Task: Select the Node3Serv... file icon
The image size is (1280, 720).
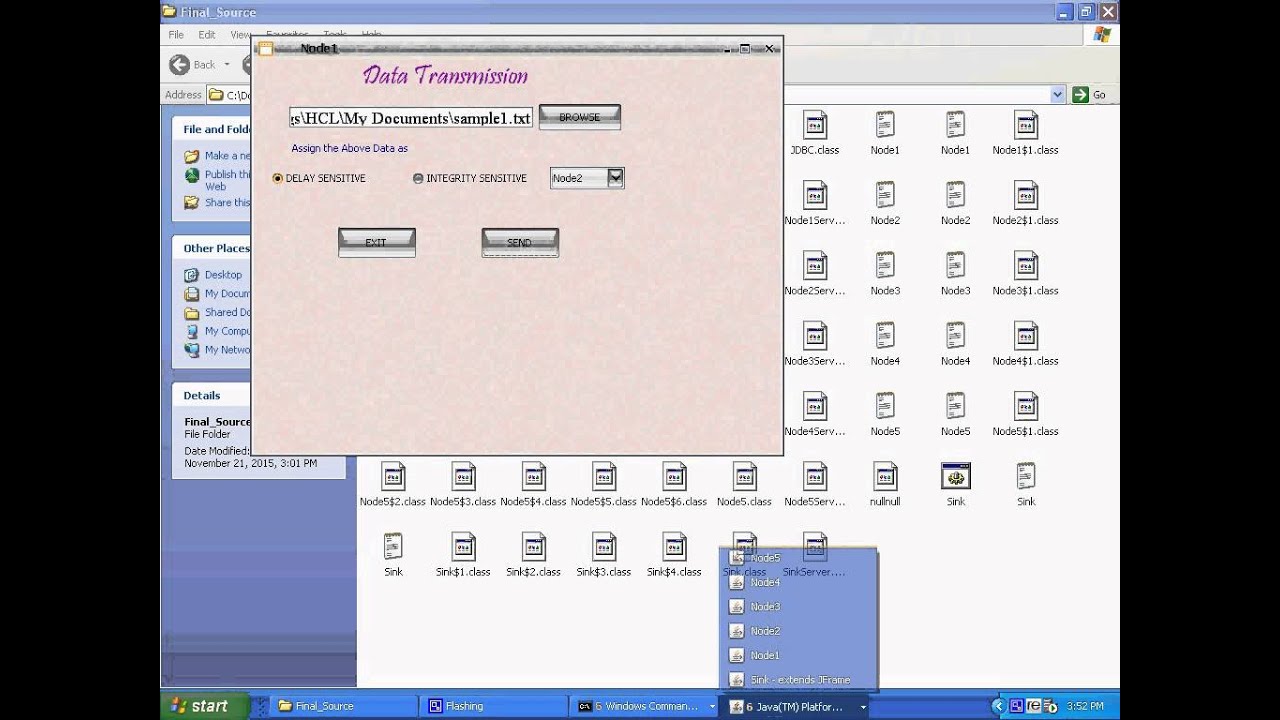Action: point(815,336)
